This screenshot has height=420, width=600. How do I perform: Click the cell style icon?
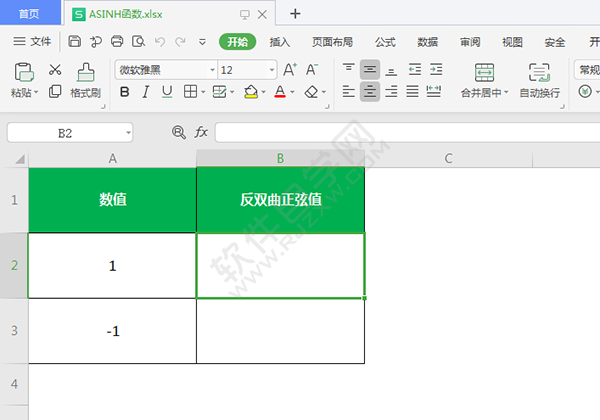[x=219, y=92]
